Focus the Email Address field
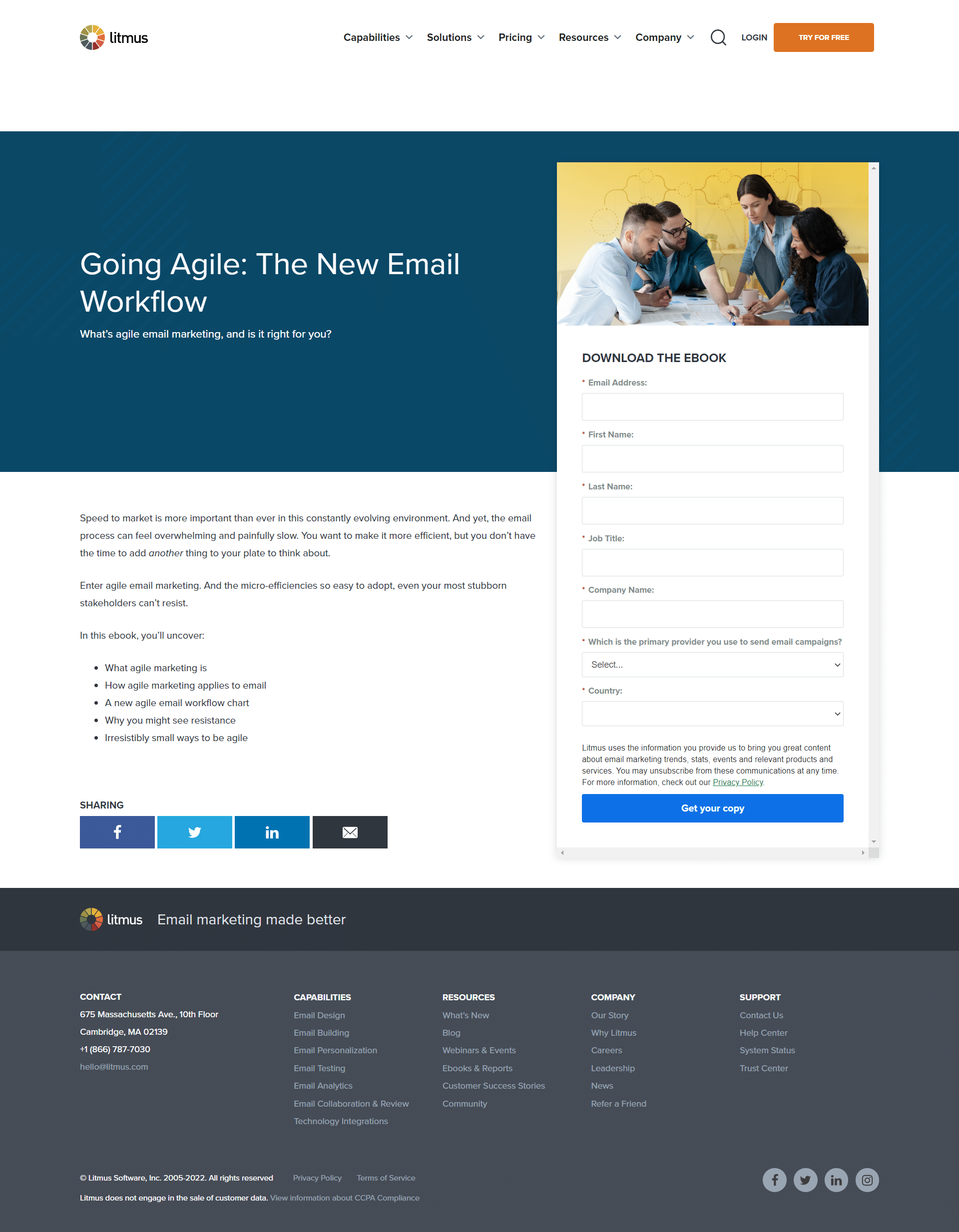 pos(712,407)
